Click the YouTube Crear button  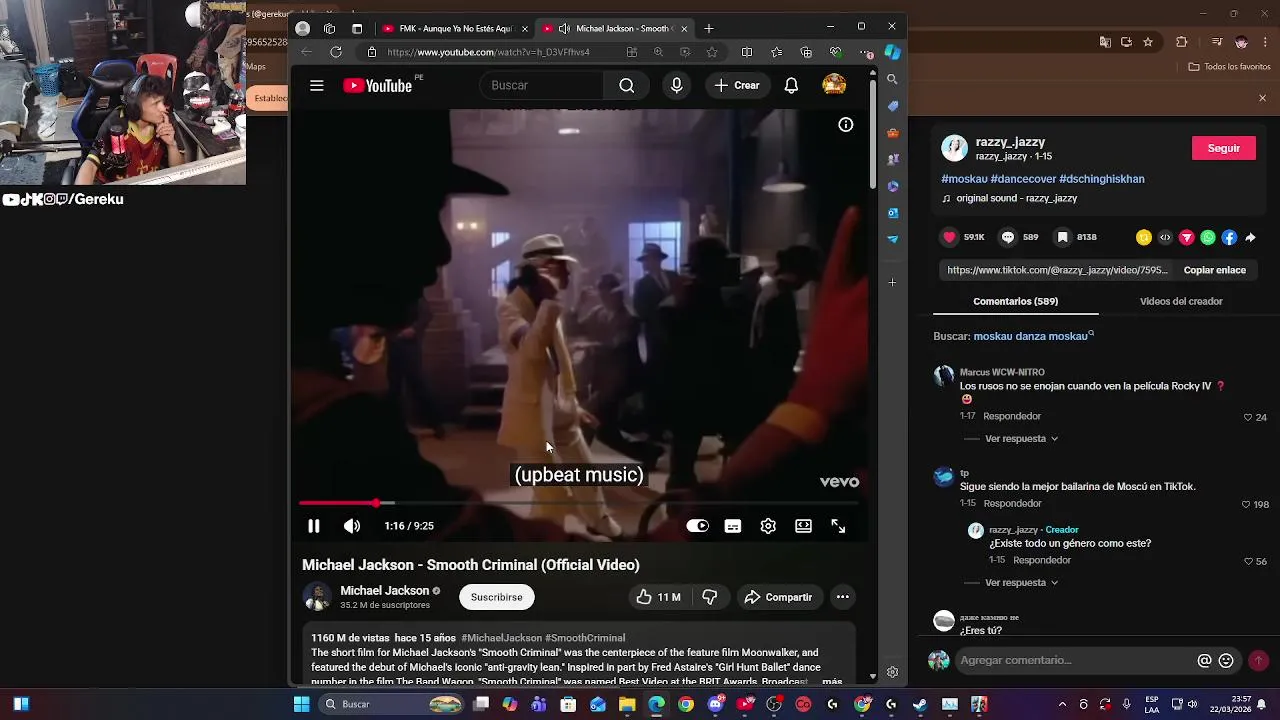tap(738, 86)
